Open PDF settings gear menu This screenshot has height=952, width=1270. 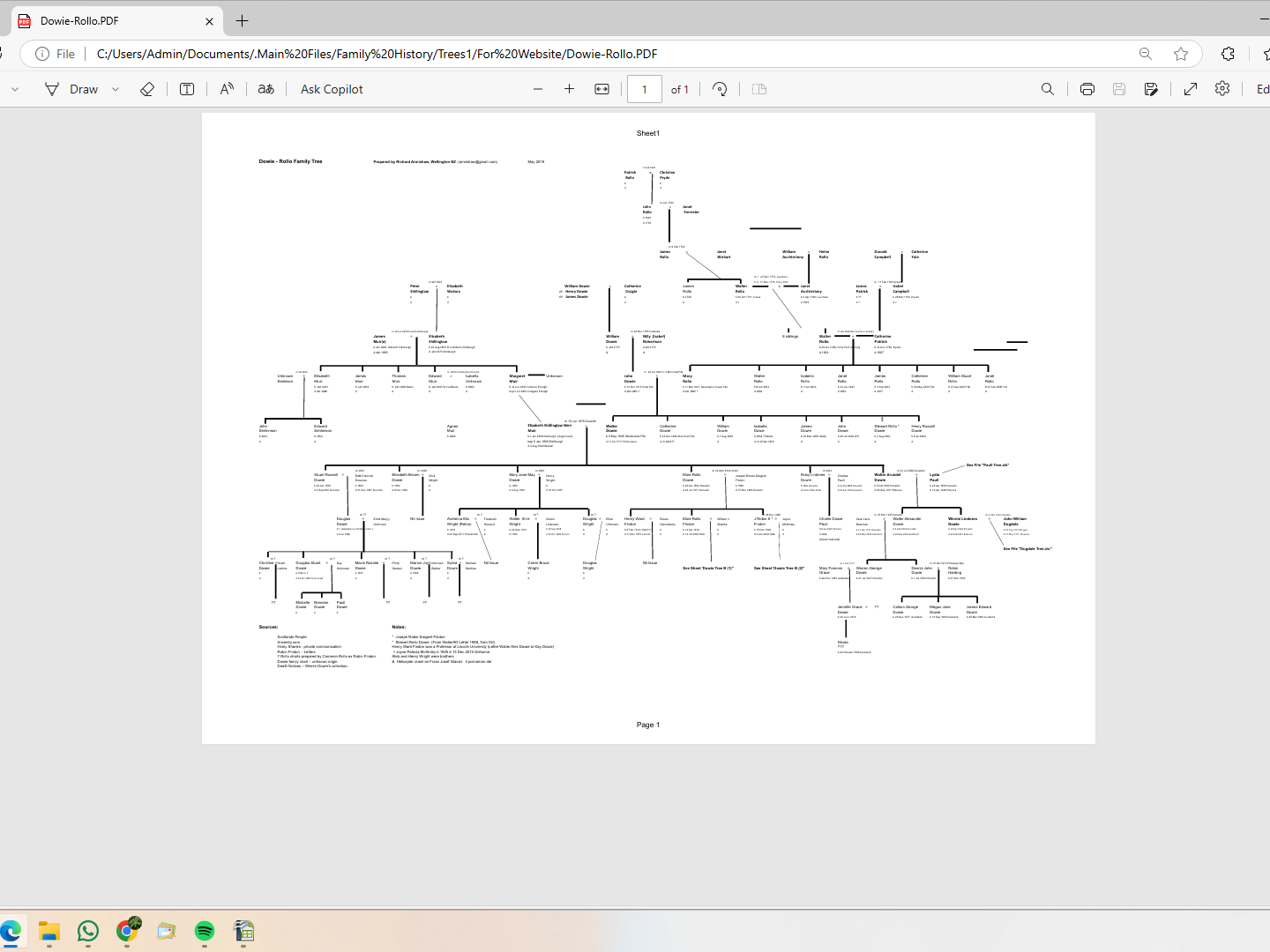click(x=1222, y=89)
